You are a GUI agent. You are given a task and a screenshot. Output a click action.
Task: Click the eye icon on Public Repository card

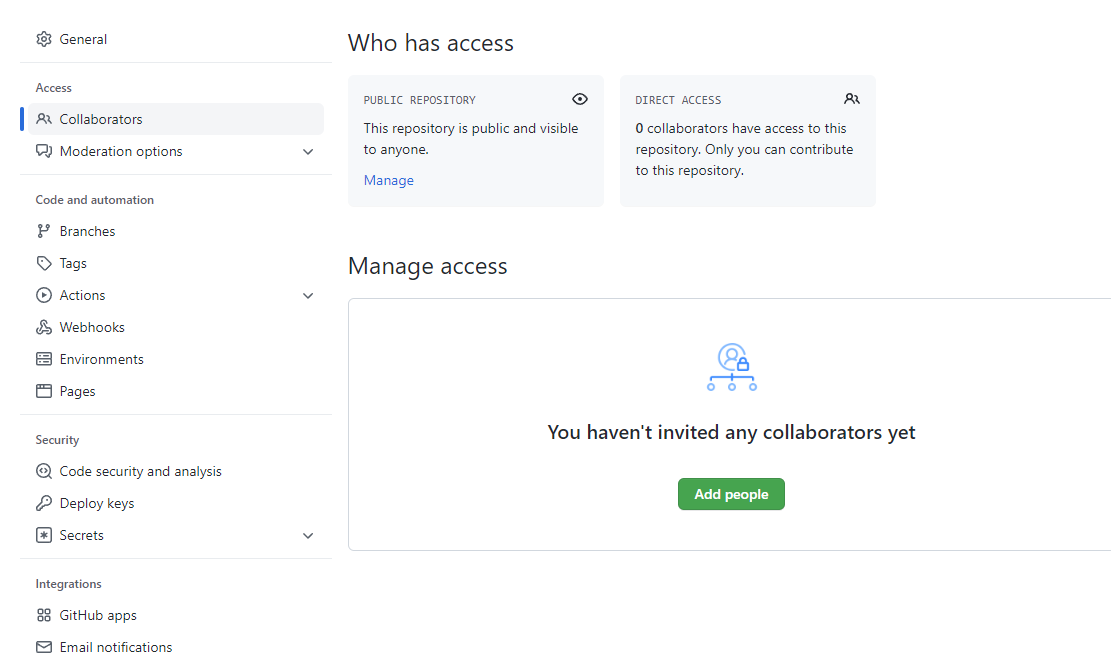click(x=580, y=99)
